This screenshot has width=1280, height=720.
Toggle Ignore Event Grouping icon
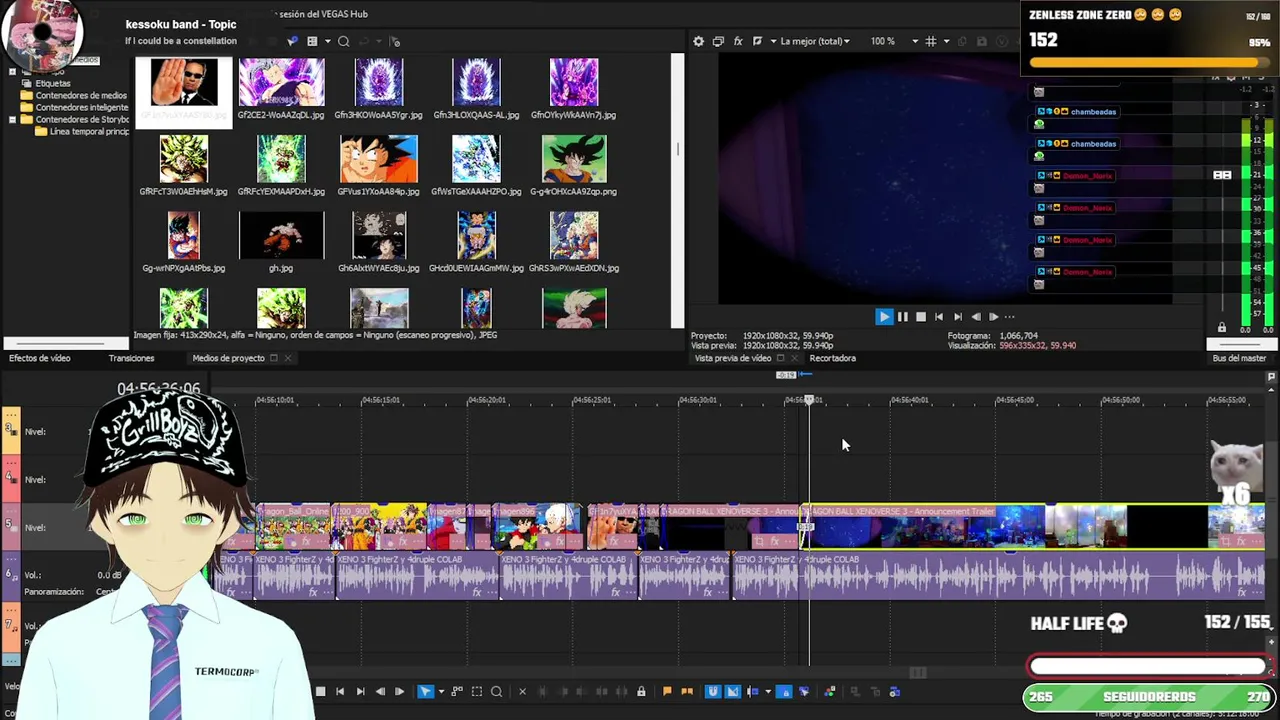803,691
